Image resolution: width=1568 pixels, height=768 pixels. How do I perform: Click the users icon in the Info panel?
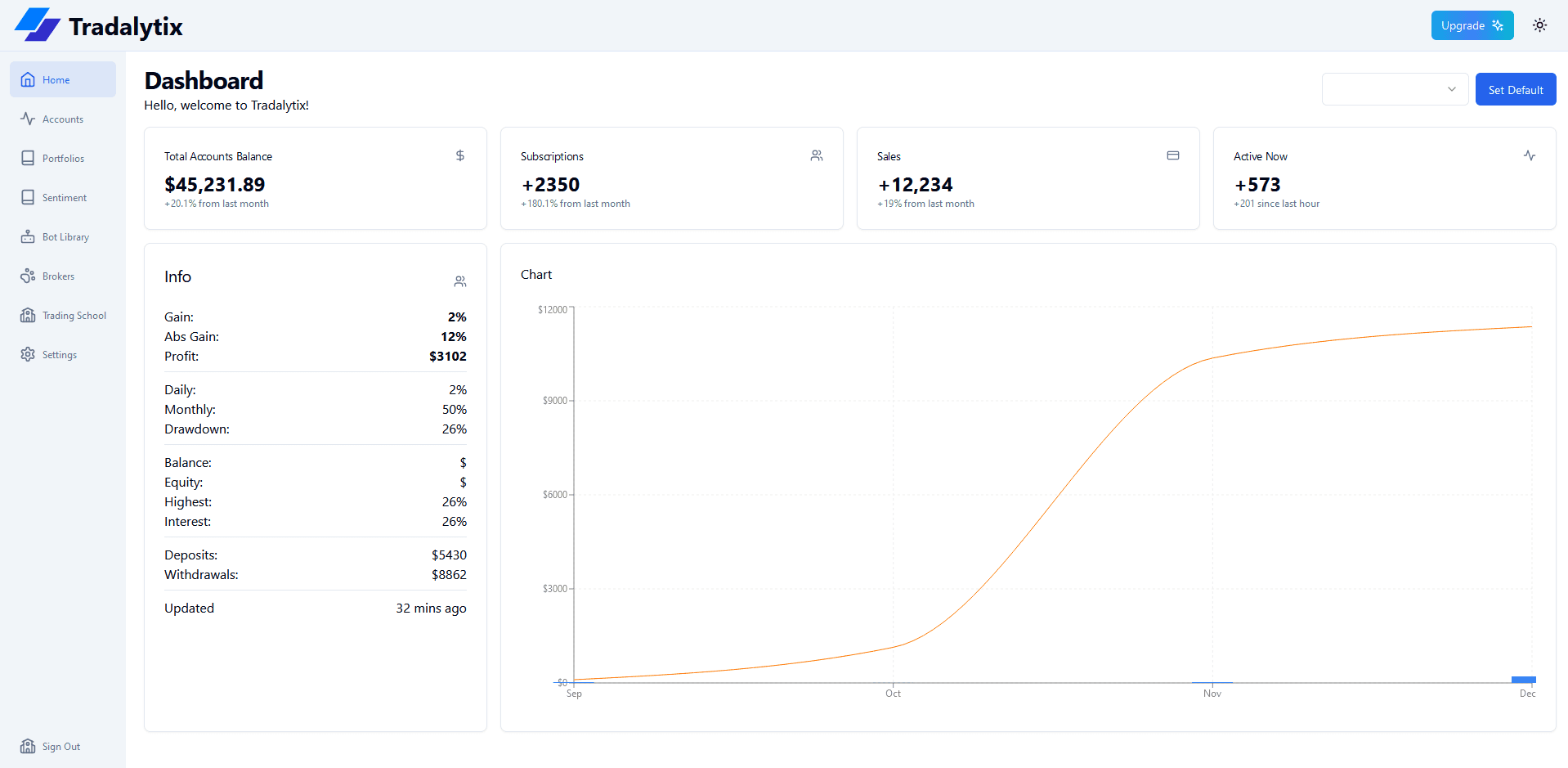[x=459, y=281]
